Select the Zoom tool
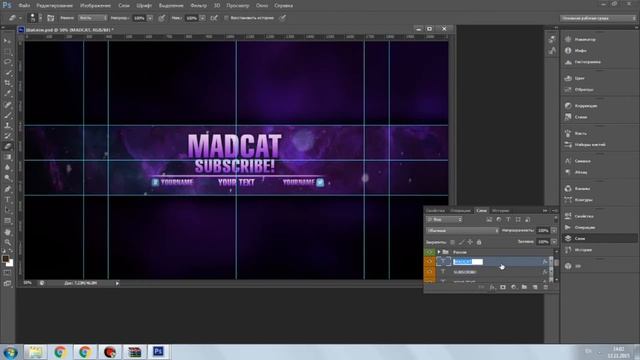 (x=7, y=242)
